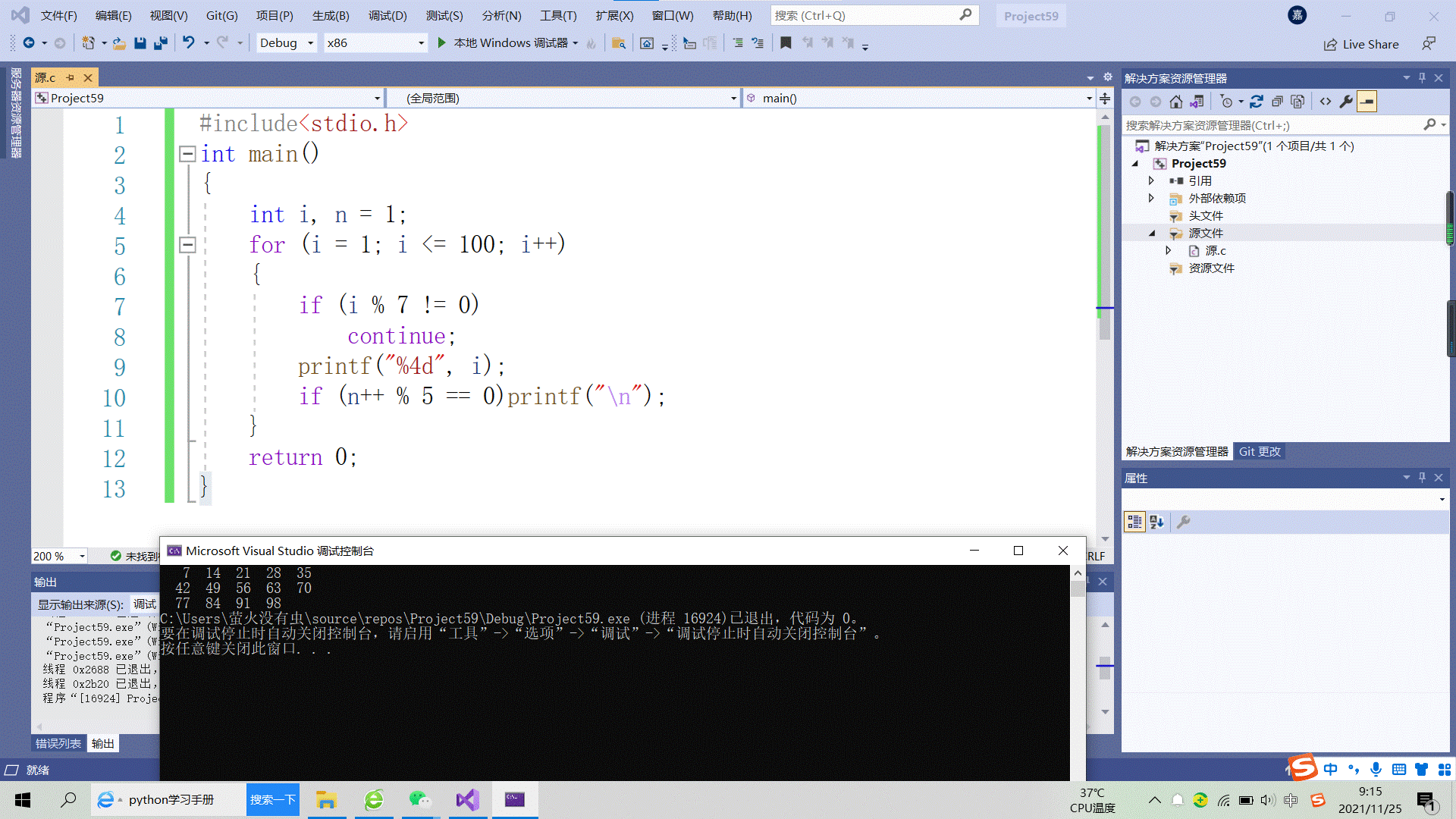Screen dimensions: 1456x819
Task: Start the local Windows debugger
Action: pyautogui.click(x=442, y=43)
